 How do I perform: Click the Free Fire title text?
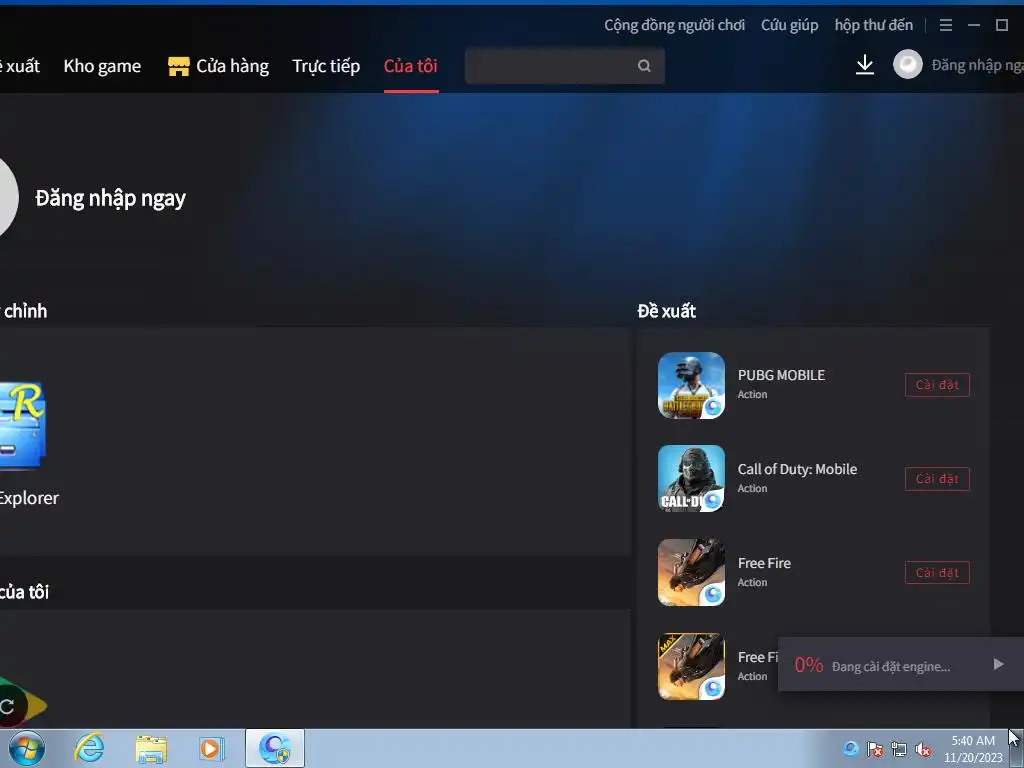[764, 564]
